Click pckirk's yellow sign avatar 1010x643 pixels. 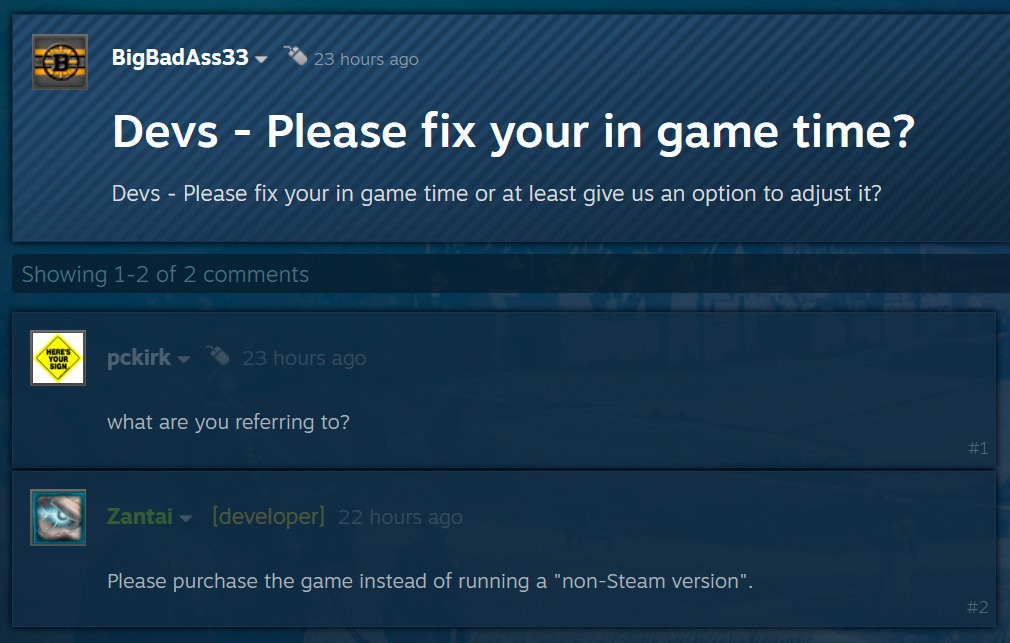click(x=58, y=358)
